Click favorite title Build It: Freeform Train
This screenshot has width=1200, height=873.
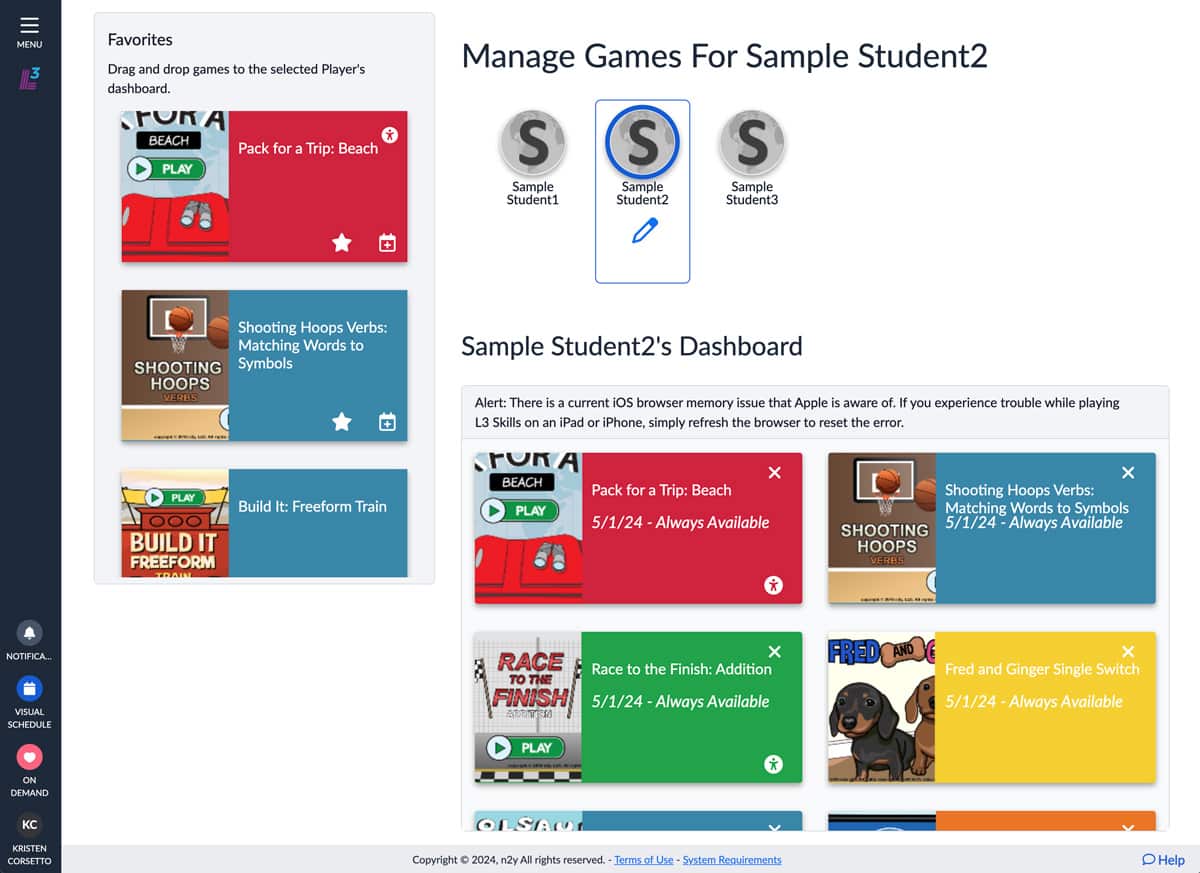(312, 506)
